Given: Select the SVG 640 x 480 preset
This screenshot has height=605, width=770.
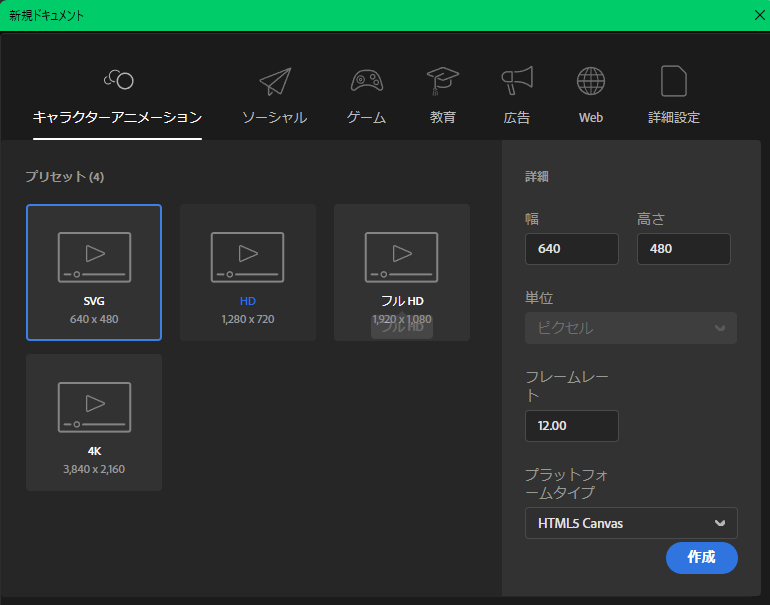Looking at the screenshot, I should pyautogui.click(x=94, y=272).
